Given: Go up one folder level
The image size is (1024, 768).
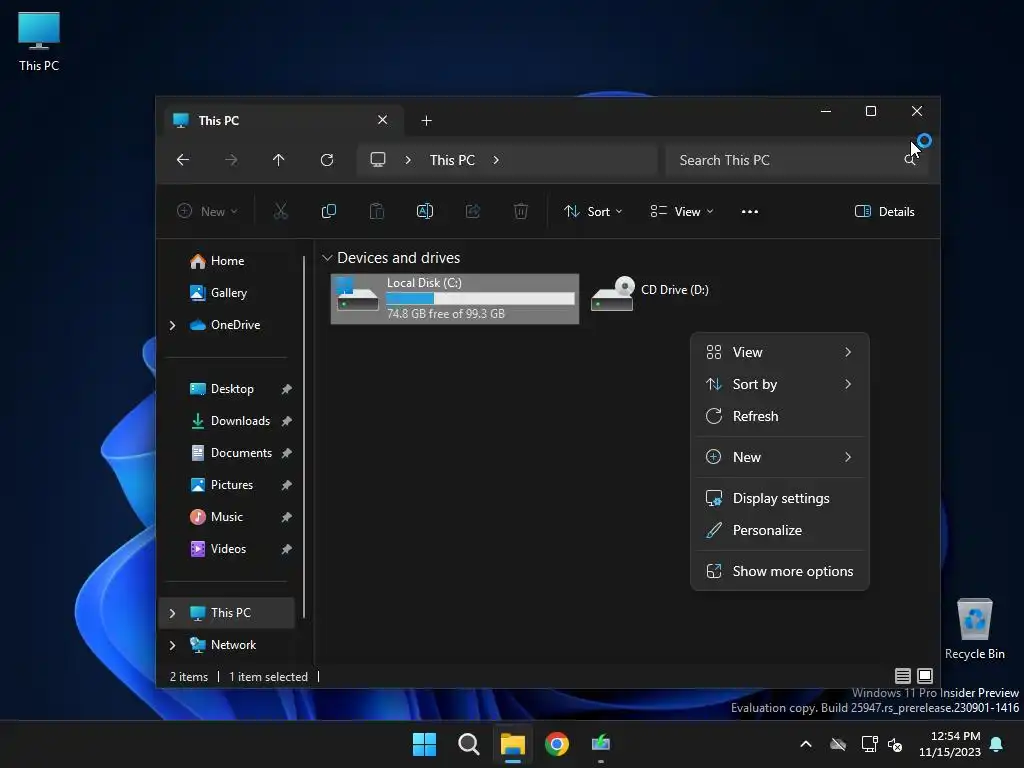Looking at the screenshot, I should tap(279, 160).
